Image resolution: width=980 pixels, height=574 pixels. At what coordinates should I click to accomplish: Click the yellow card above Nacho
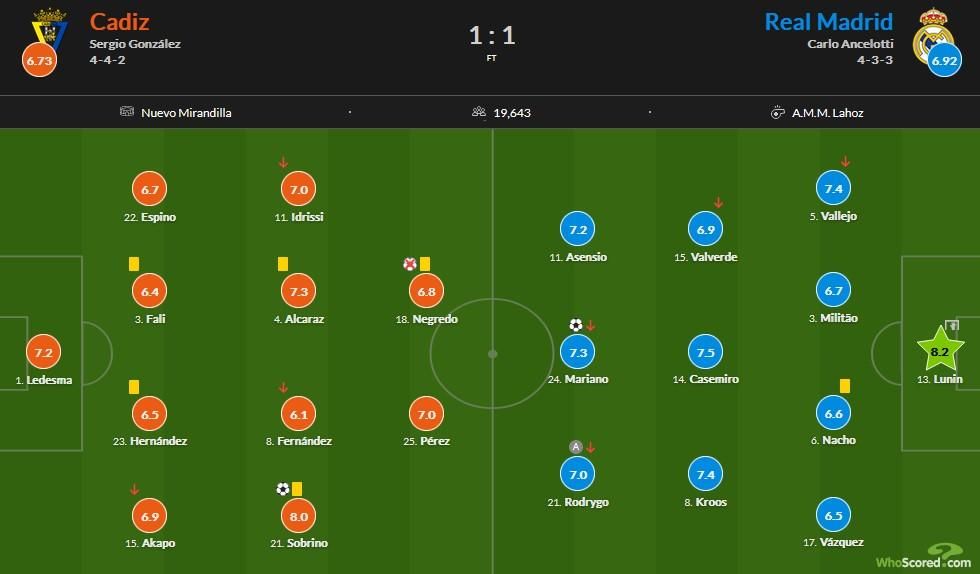845,385
